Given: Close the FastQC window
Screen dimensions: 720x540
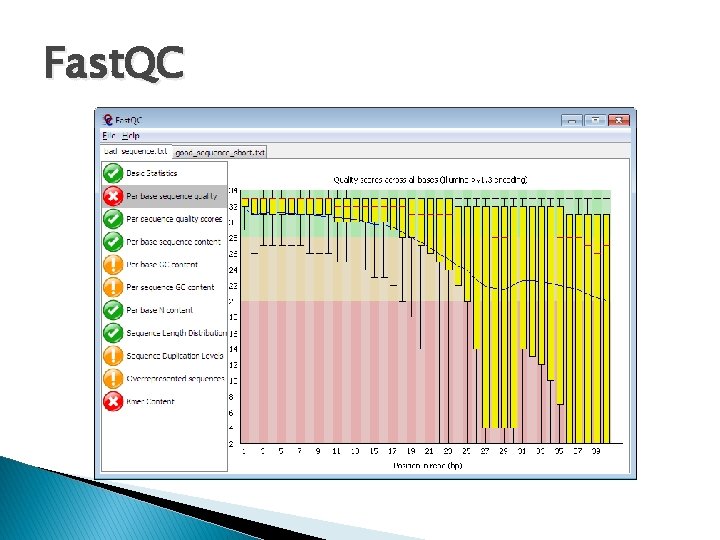Looking at the screenshot, I should pos(619,120).
